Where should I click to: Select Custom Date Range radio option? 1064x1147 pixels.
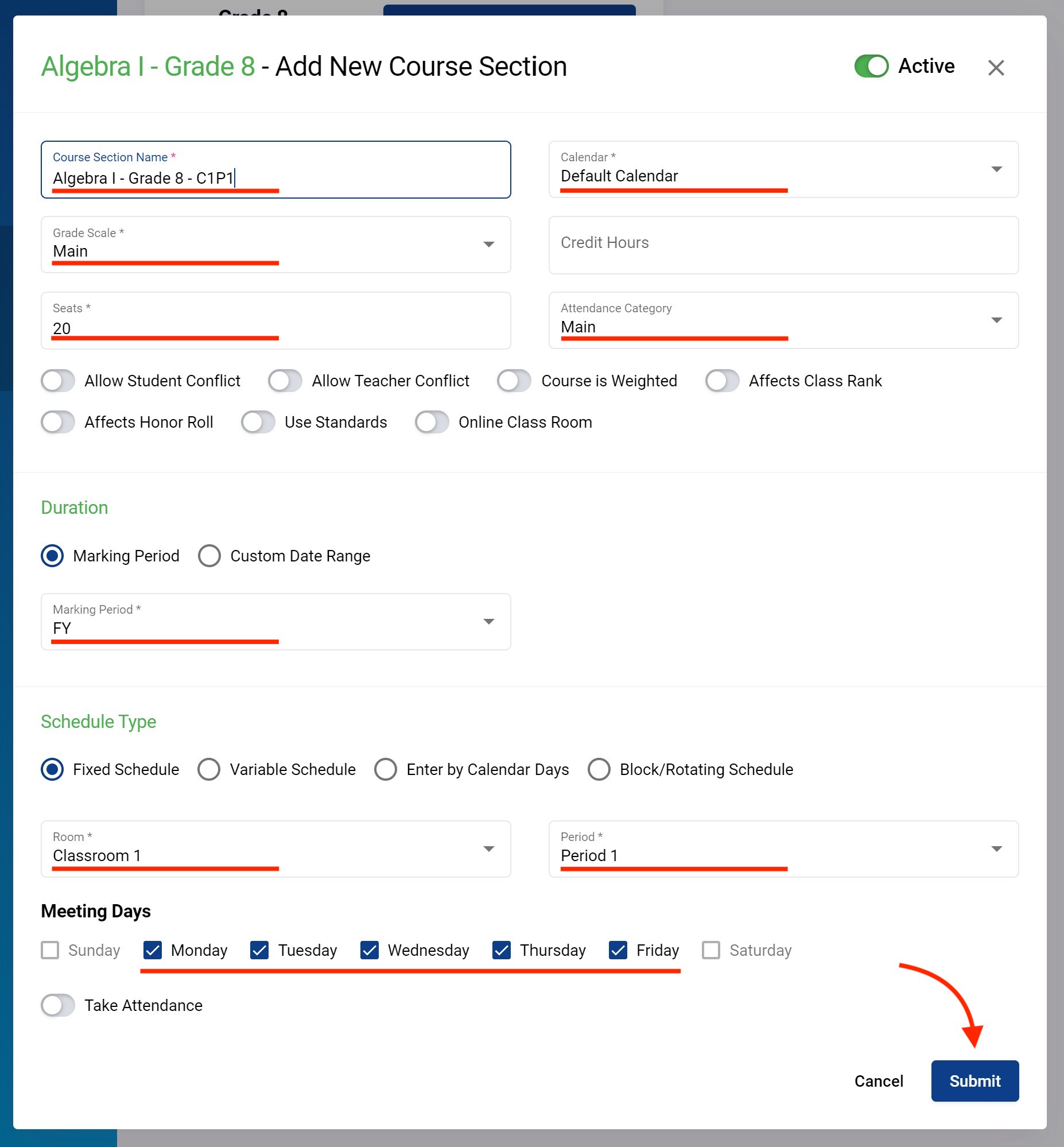click(209, 556)
